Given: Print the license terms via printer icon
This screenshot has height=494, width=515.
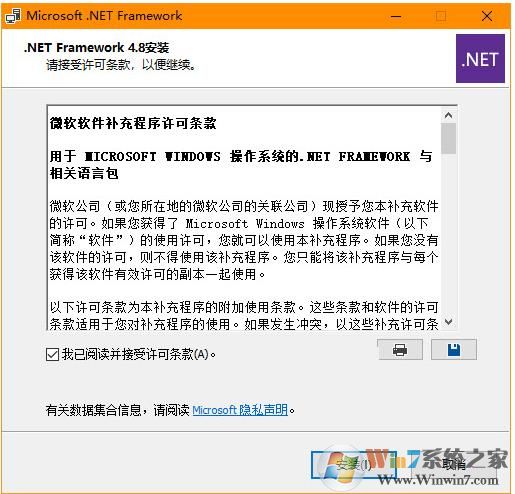Looking at the screenshot, I should coord(400,350).
